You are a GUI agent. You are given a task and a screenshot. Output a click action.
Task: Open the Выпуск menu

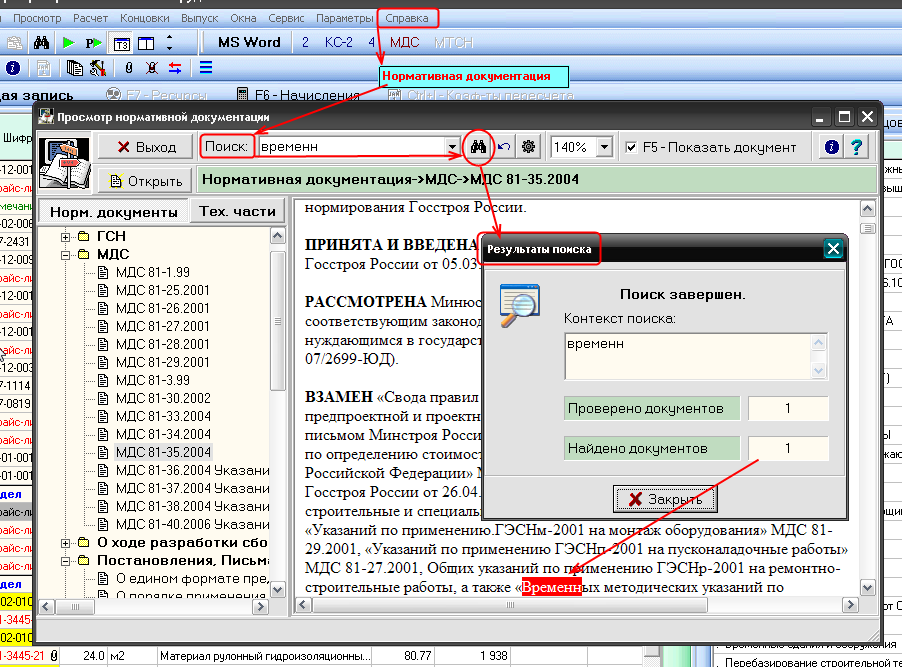click(x=200, y=18)
